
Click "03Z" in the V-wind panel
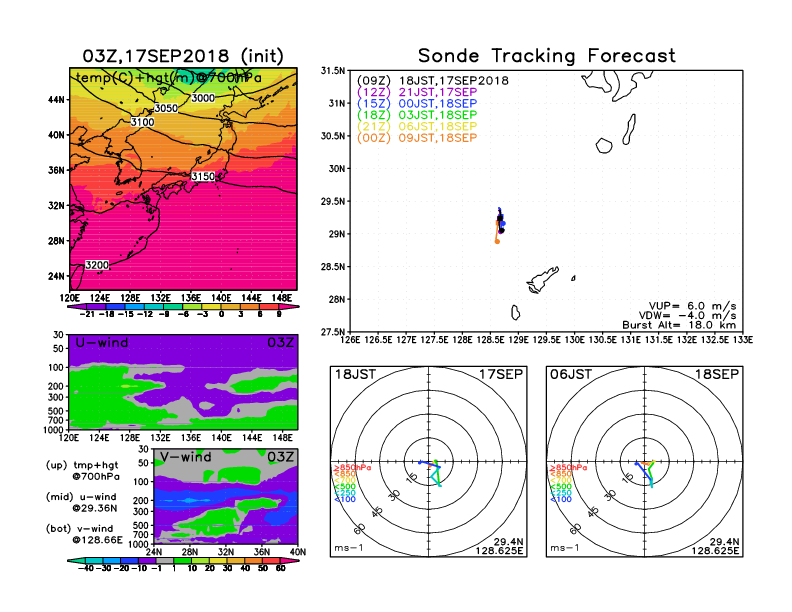coord(280,457)
